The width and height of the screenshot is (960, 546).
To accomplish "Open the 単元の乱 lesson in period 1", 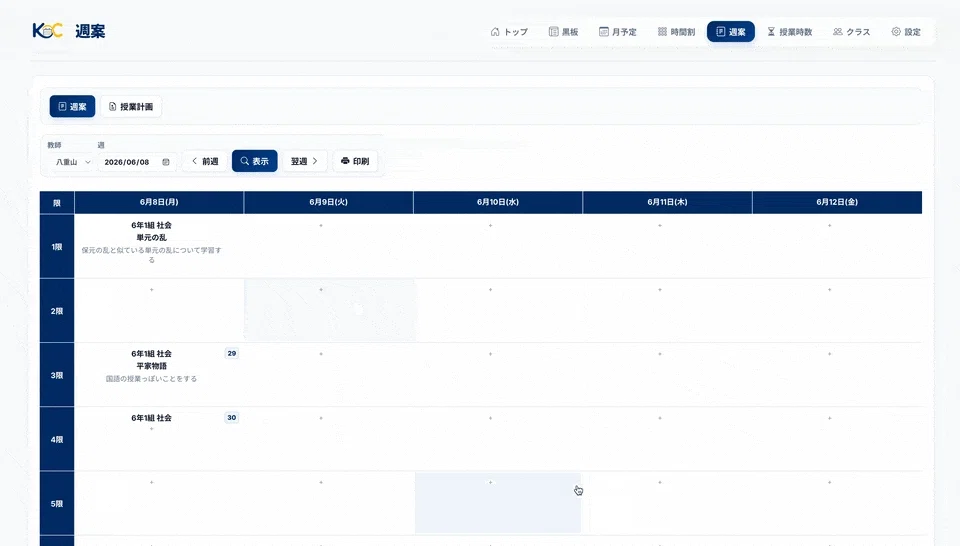I will tap(151, 237).
